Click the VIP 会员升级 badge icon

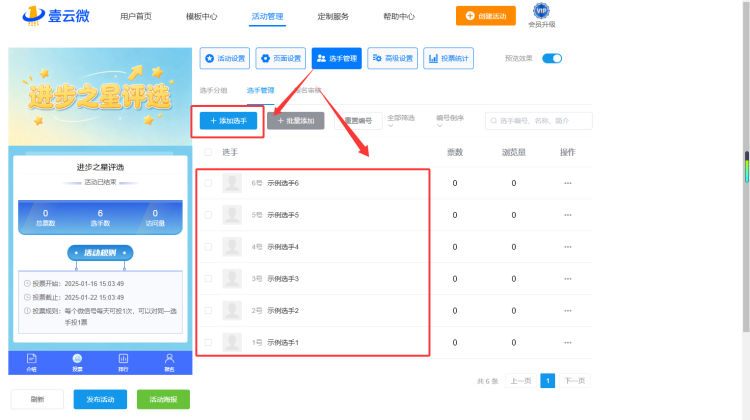(541, 11)
